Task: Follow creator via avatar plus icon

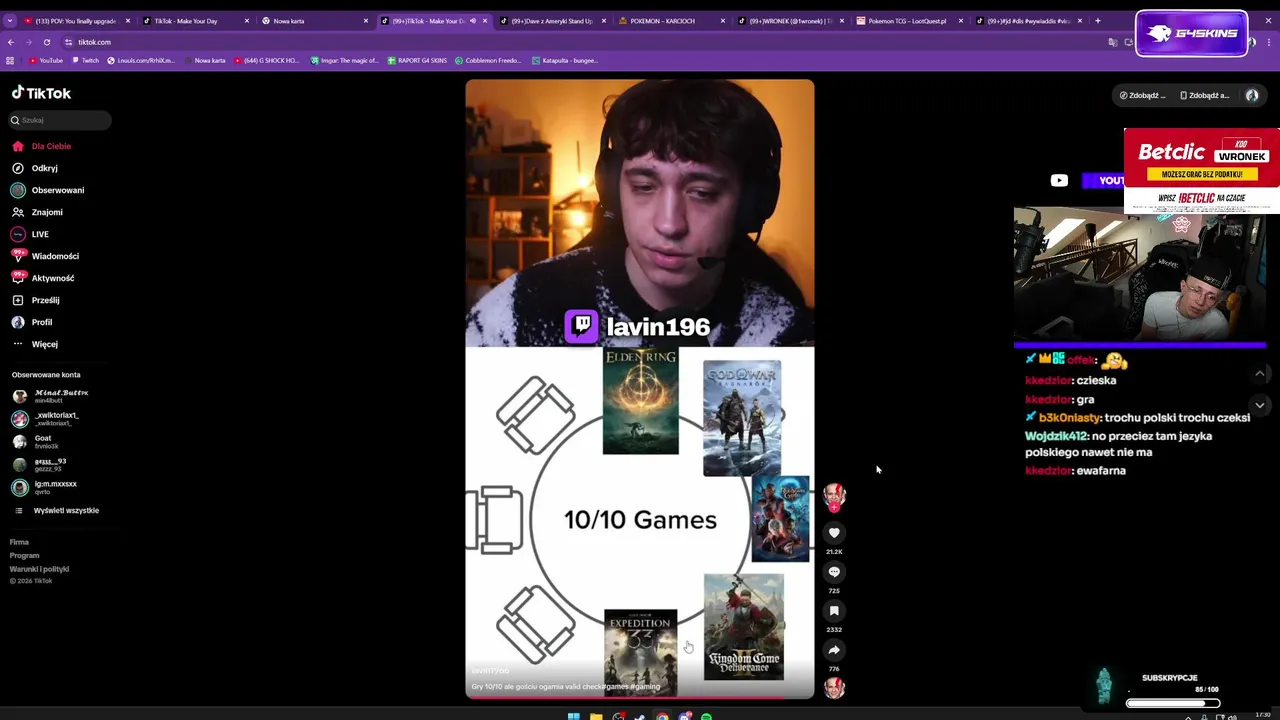Action: 834,507
